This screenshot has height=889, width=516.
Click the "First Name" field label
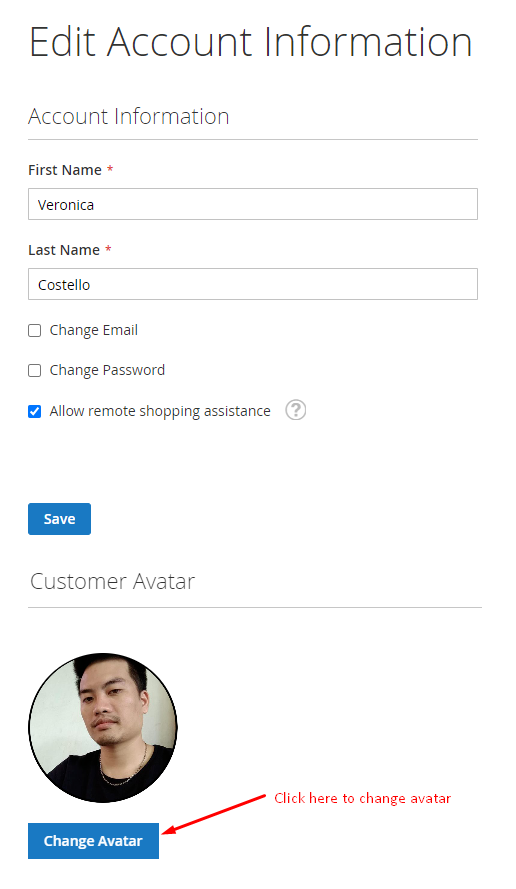[x=65, y=170]
